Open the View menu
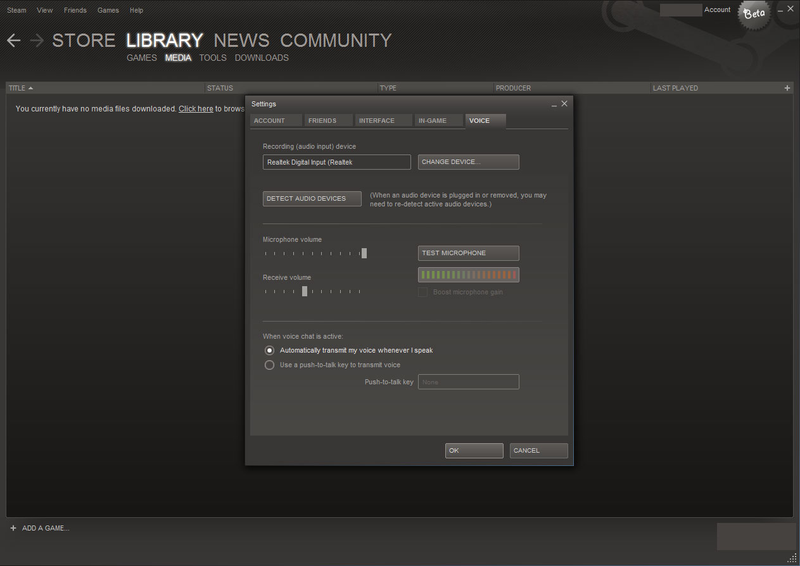The image size is (800, 566). pos(44,10)
